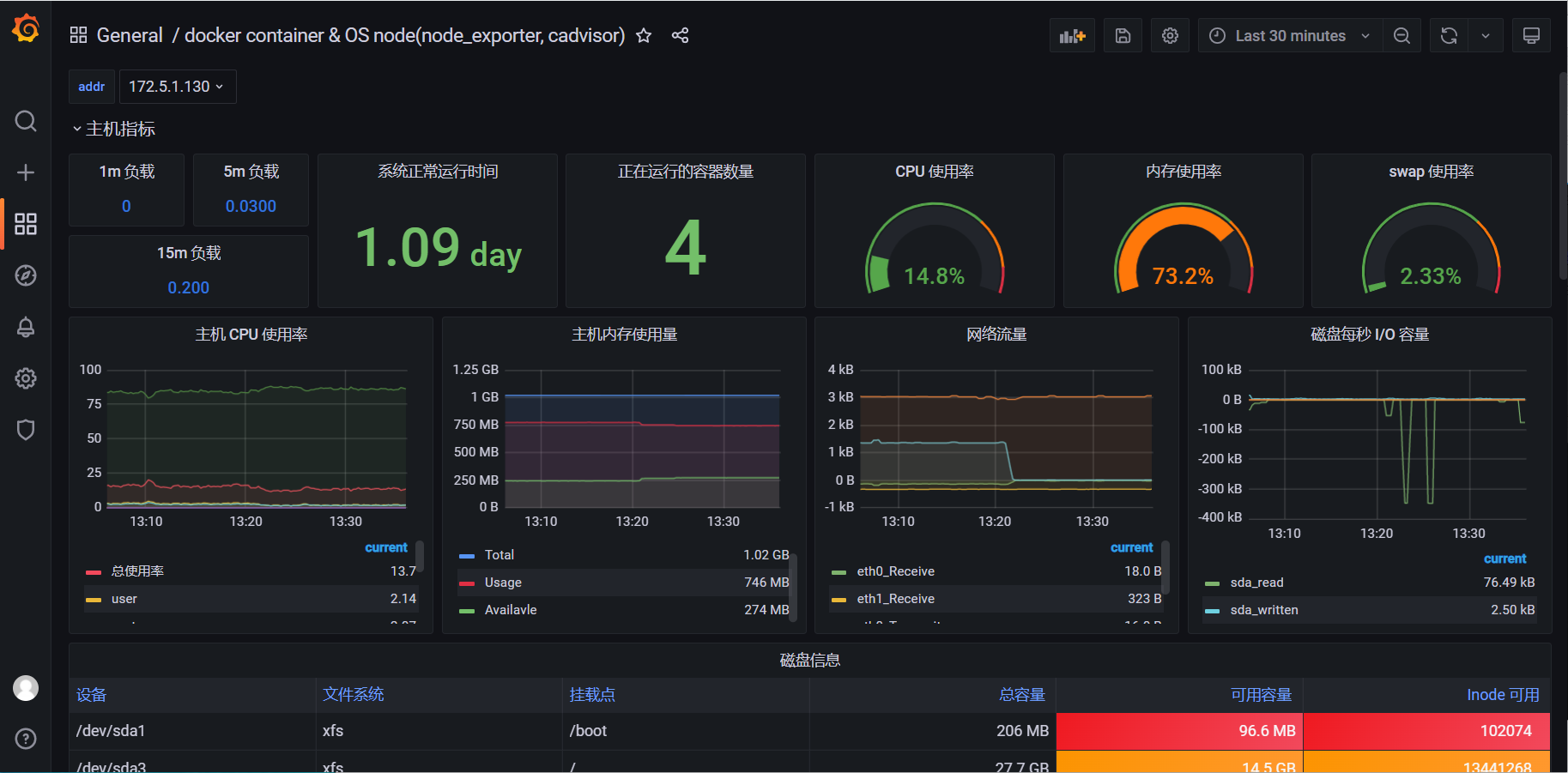
Task: Open the Explore compass icon
Action: pyautogui.click(x=26, y=275)
